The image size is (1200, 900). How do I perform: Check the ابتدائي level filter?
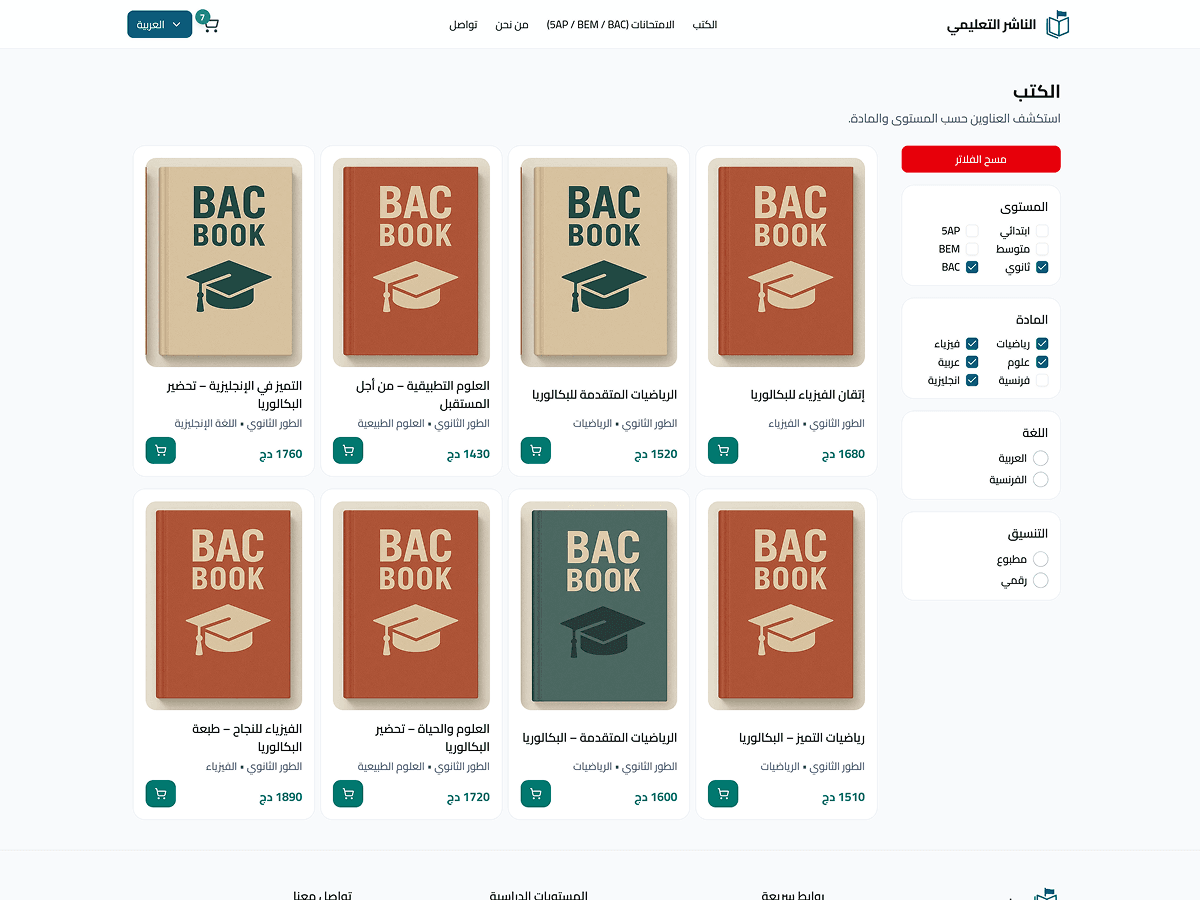tap(1042, 231)
